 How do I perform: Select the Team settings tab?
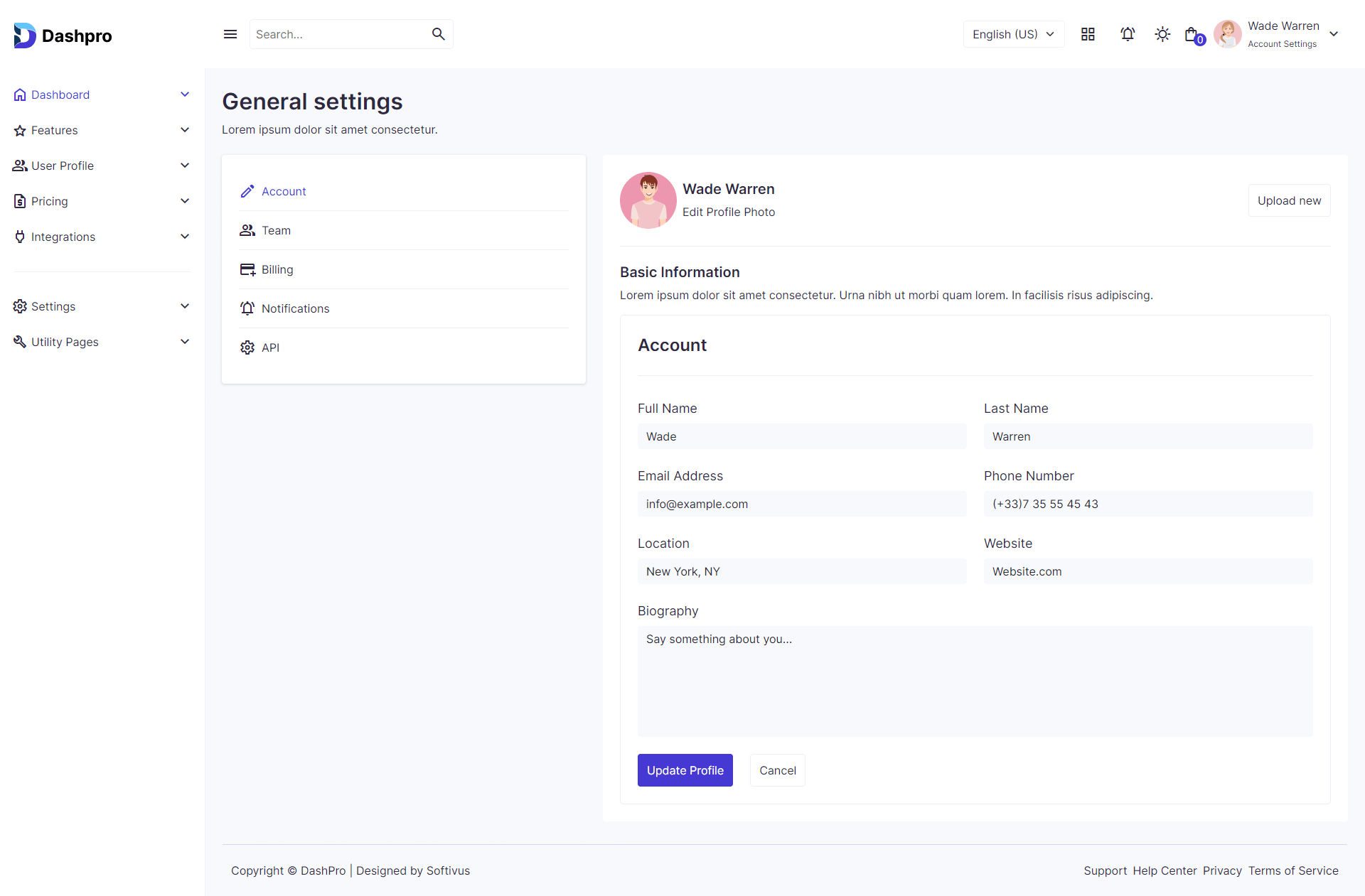[276, 230]
